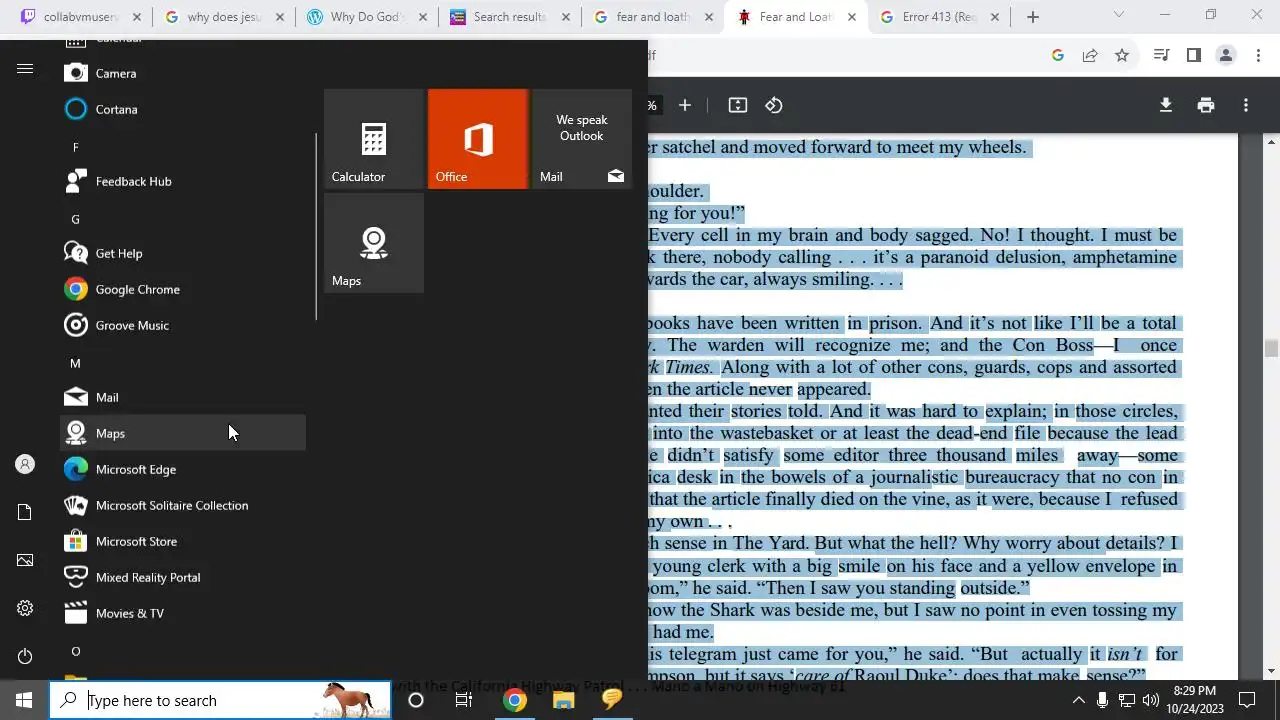Open the user account icon in Start sidebar
This screenshot has height=720, width=1280.
[x=25, y=464]
